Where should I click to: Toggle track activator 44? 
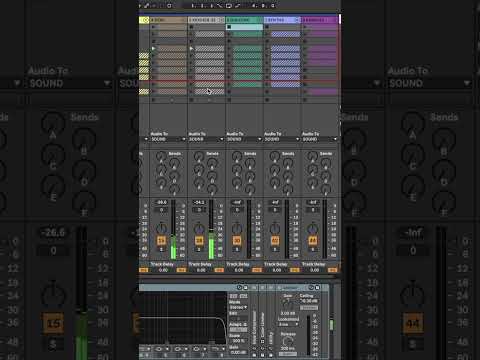point(313,241)
